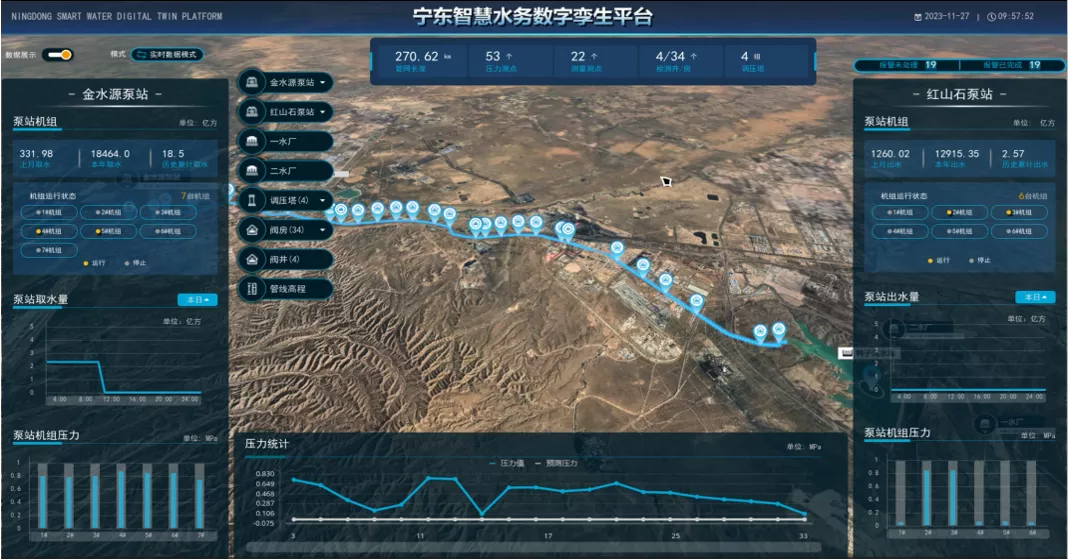Click the 实时数据模式 mode button
Image resolution: width=1068 pixels, height=560 pixels.
click(x=167, y=55)
